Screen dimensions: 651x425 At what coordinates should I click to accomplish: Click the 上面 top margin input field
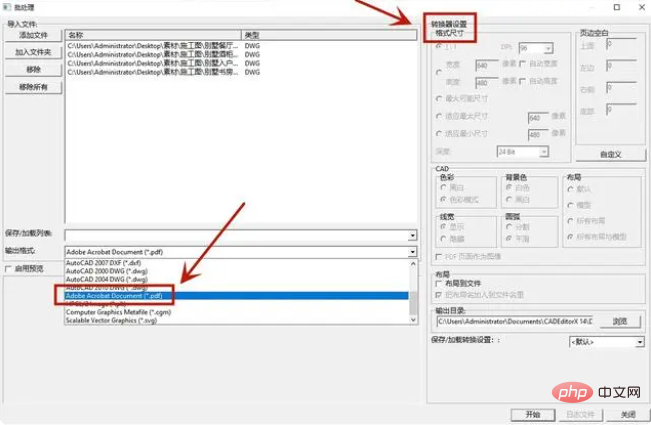click(621, 44)
